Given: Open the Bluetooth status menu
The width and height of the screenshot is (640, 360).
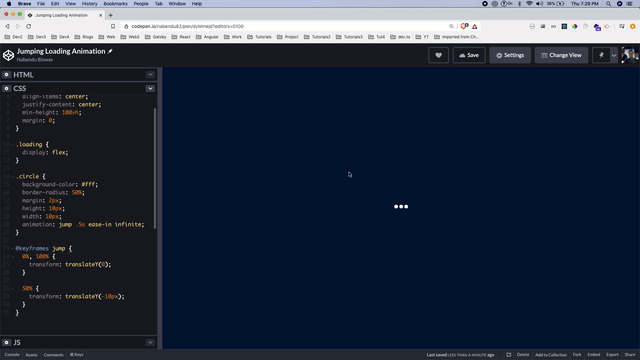Looking at the screenshot, I should pyautogui.click(x=520, y=4).
